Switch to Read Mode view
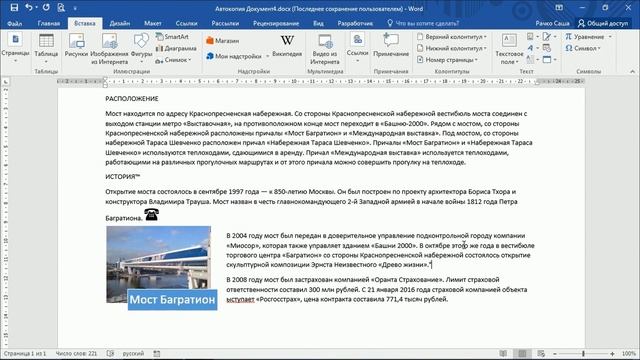The width and height of the screenshot is (640, 360). point(503,353)
